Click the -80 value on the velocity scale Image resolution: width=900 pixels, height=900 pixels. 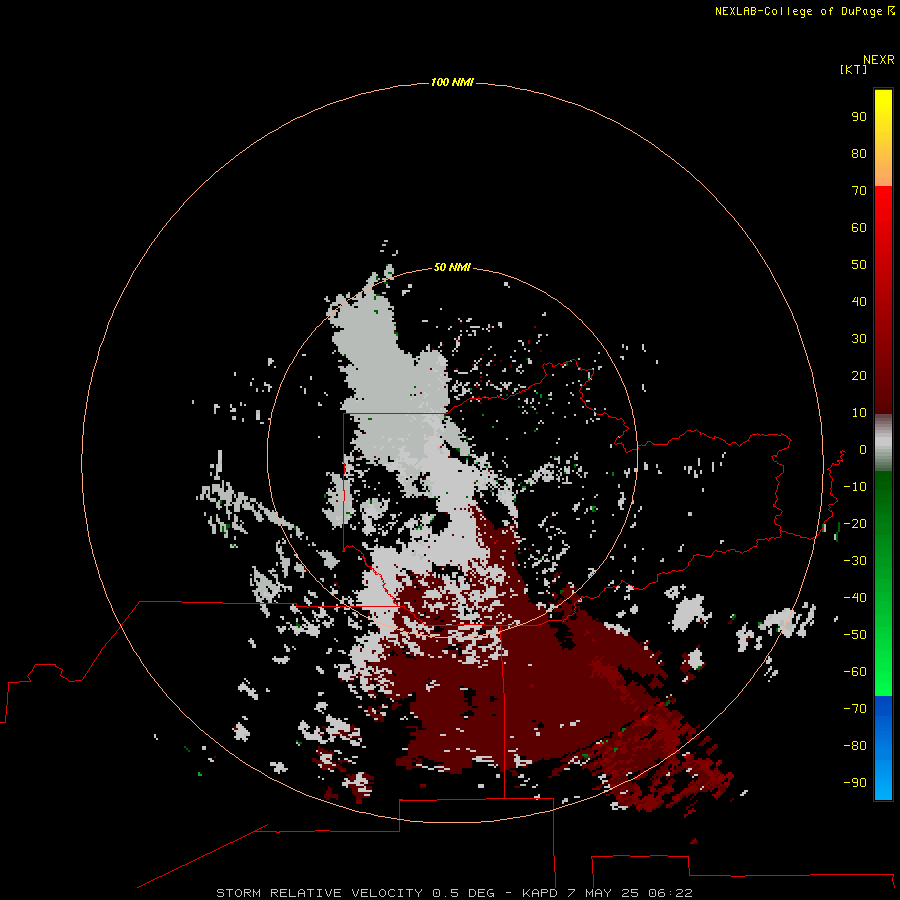855,746
